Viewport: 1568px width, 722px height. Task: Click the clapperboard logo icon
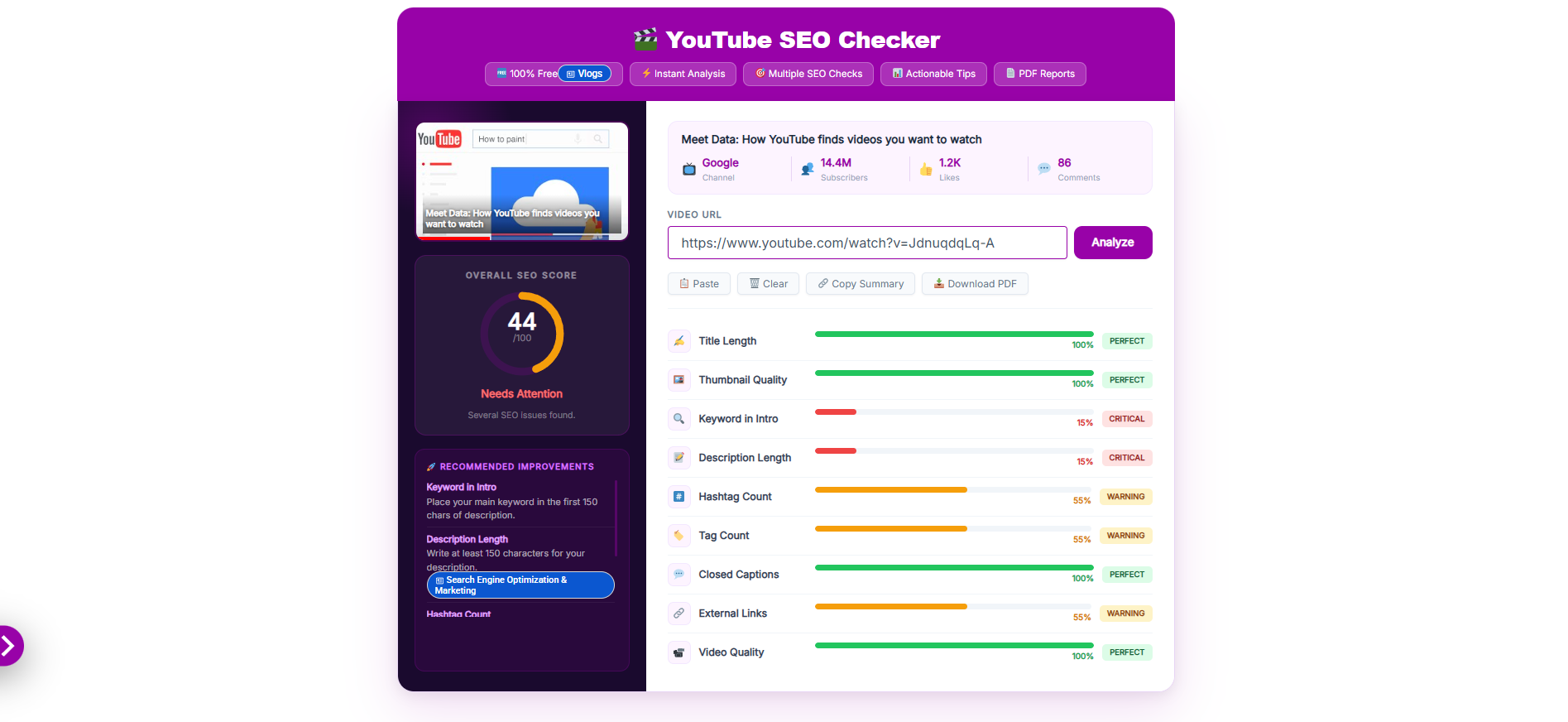[x=645, y=39]
